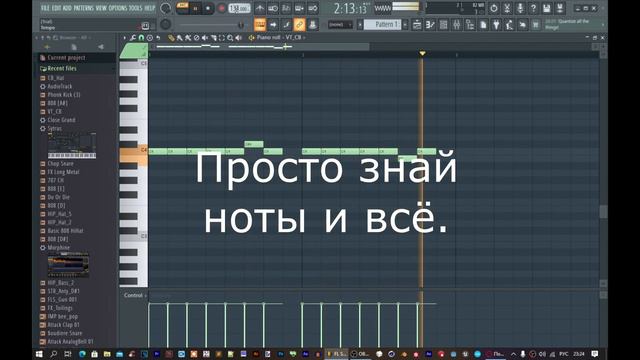Toggle the overdub/blend recording icon
Viewport: 640px width, 360px height.
pyautogui.click(x=299, y=8)
